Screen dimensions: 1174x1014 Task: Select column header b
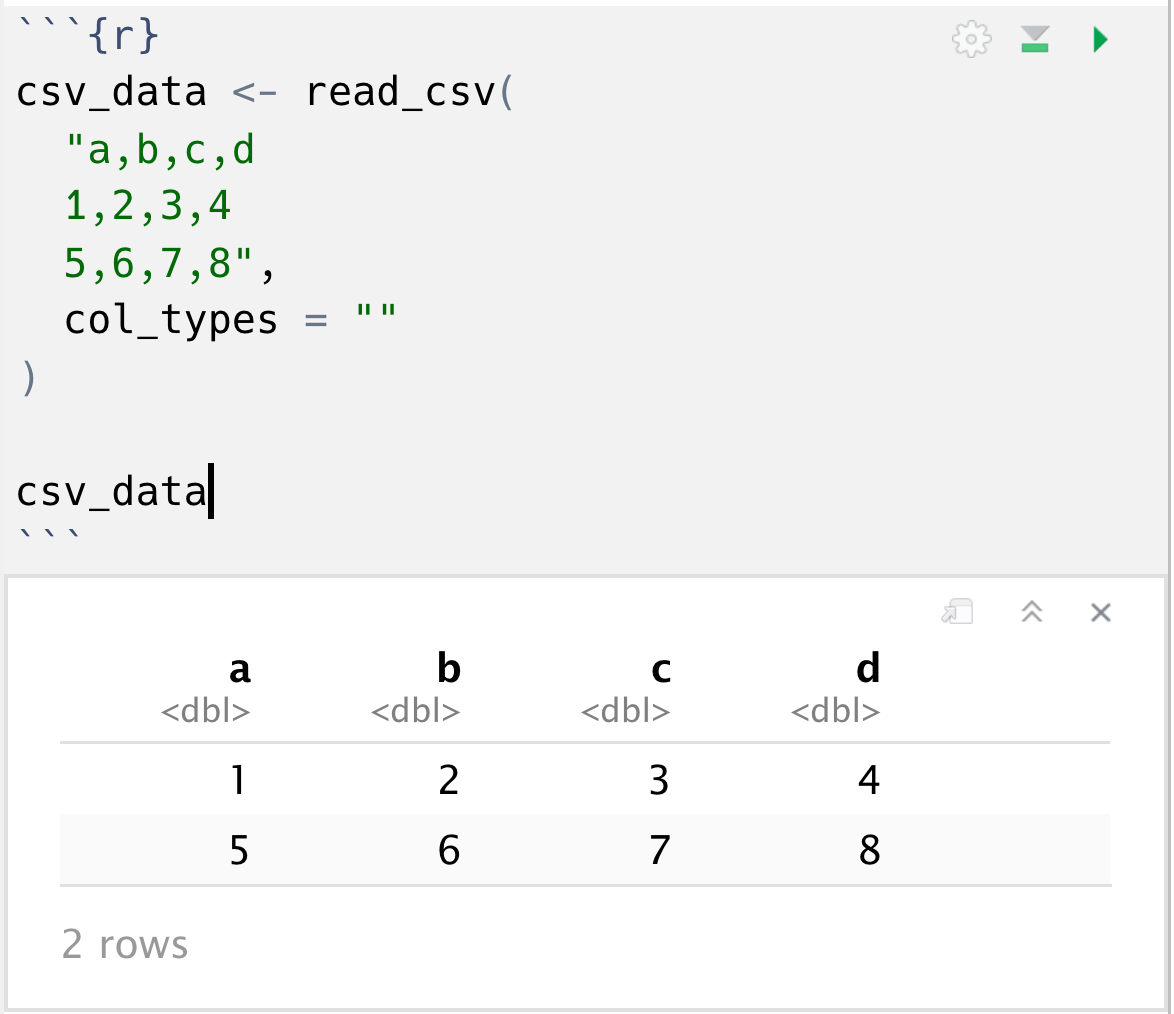(x=449, y=668)
